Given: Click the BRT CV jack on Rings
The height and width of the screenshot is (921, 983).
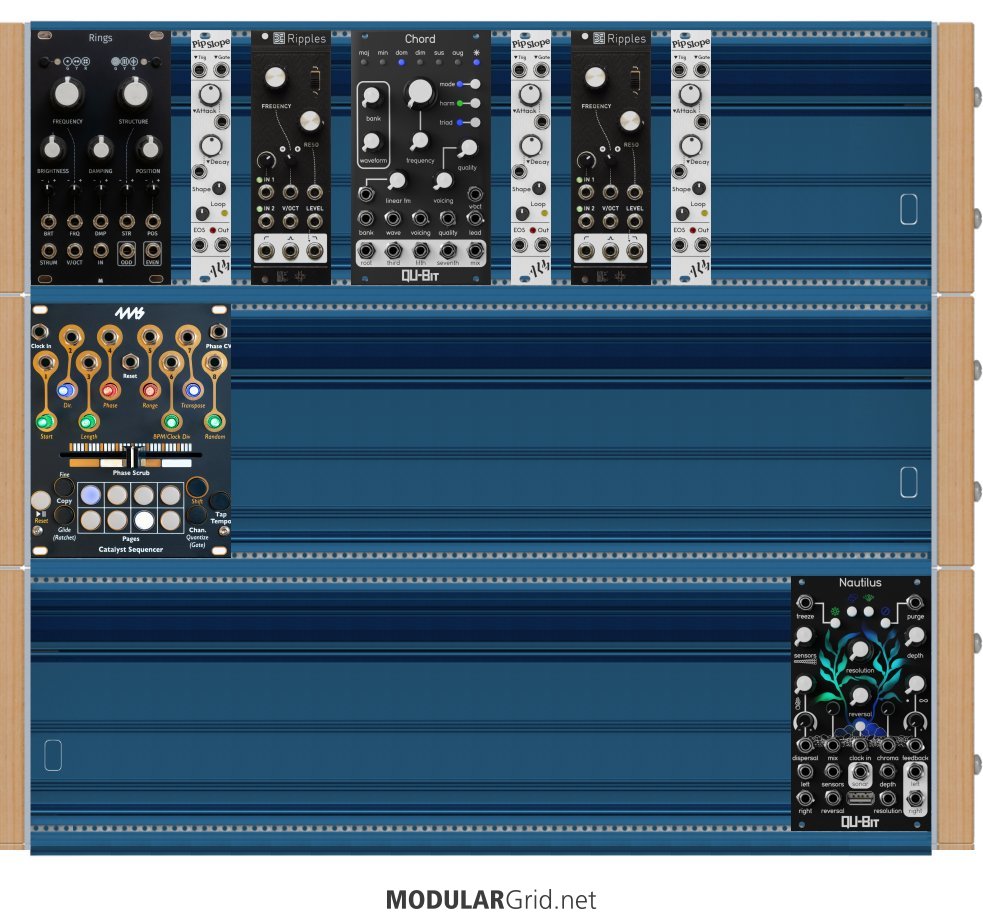Looking at the screenshot, I should point(48,221).
